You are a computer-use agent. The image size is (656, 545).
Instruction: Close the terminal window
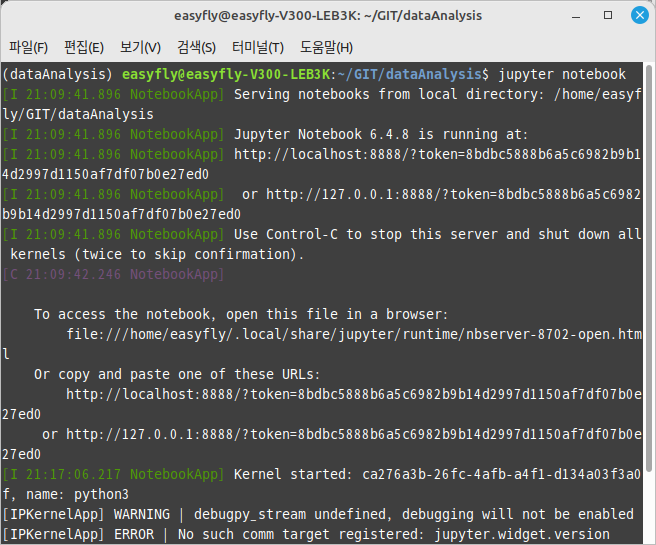tap(640, 15)
